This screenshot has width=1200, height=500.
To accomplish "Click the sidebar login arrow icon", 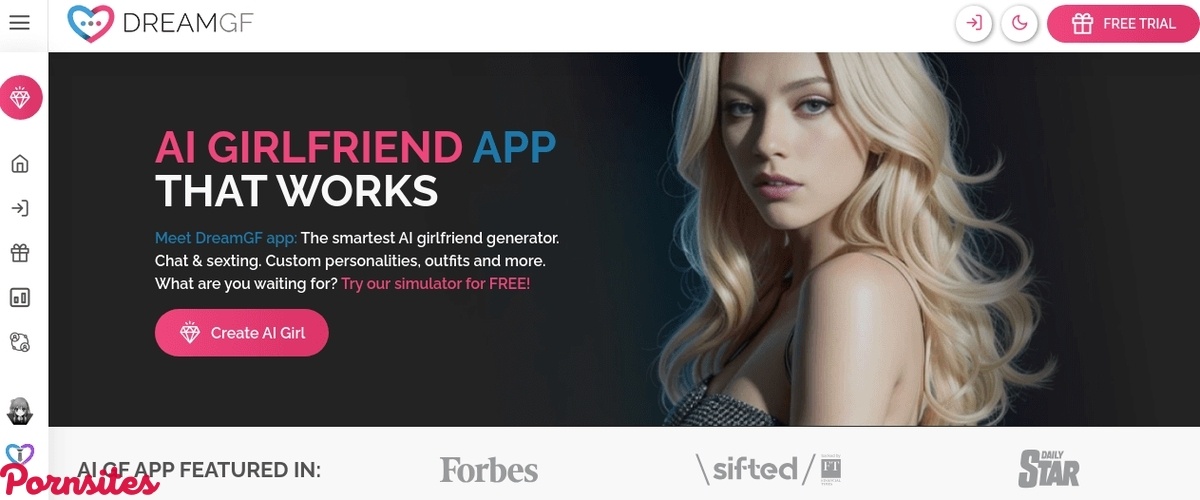I will pyautogui.click(x=20, y=208).
